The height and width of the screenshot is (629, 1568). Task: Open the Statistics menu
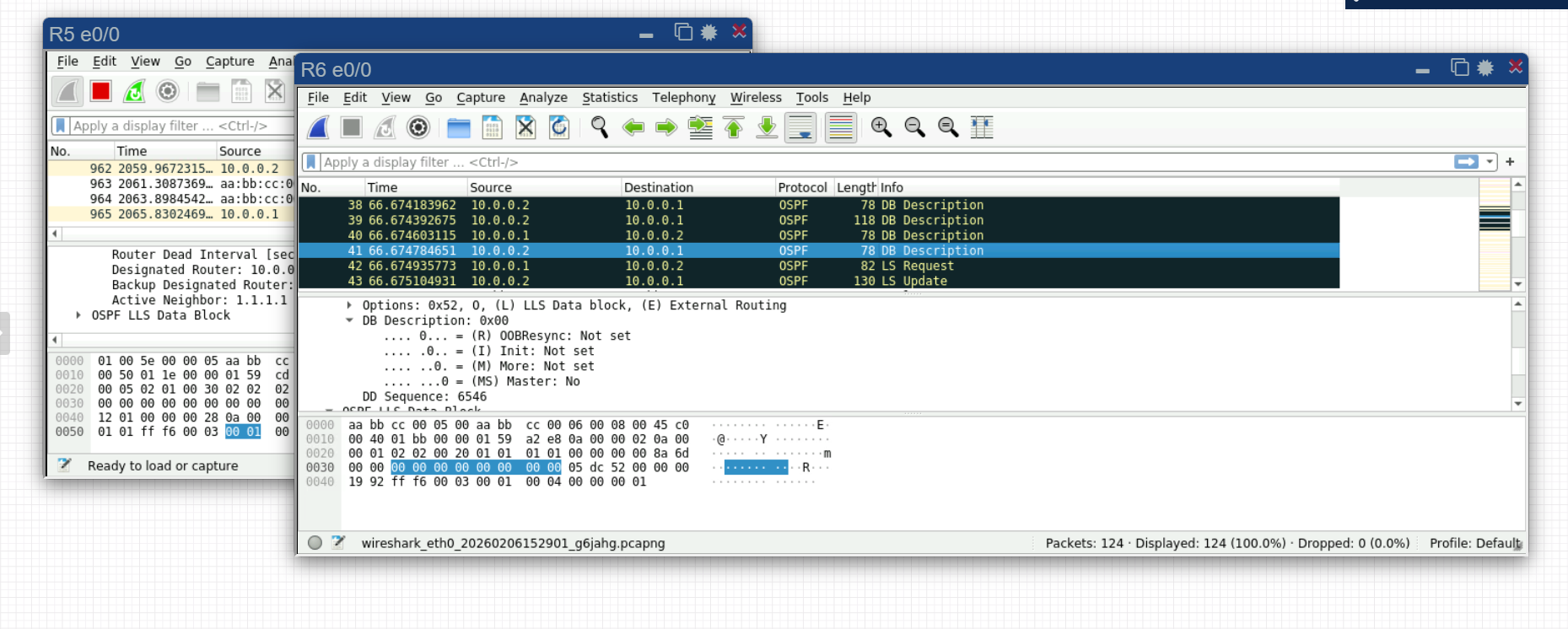pyautogui.click(x=609, y=98)
